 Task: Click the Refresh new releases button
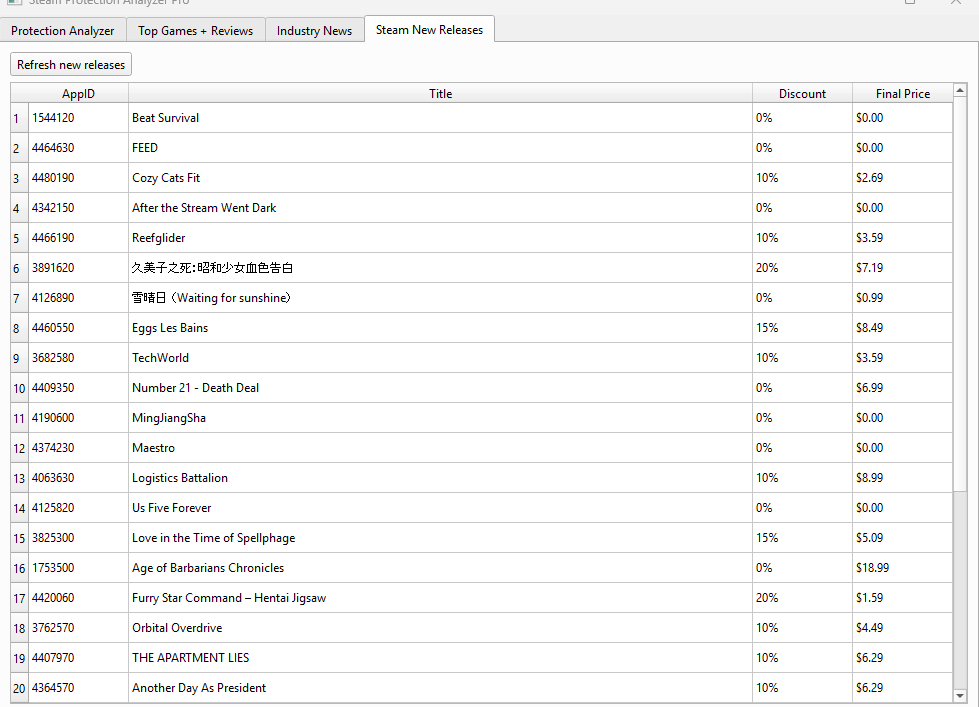[x=71, y=64]
